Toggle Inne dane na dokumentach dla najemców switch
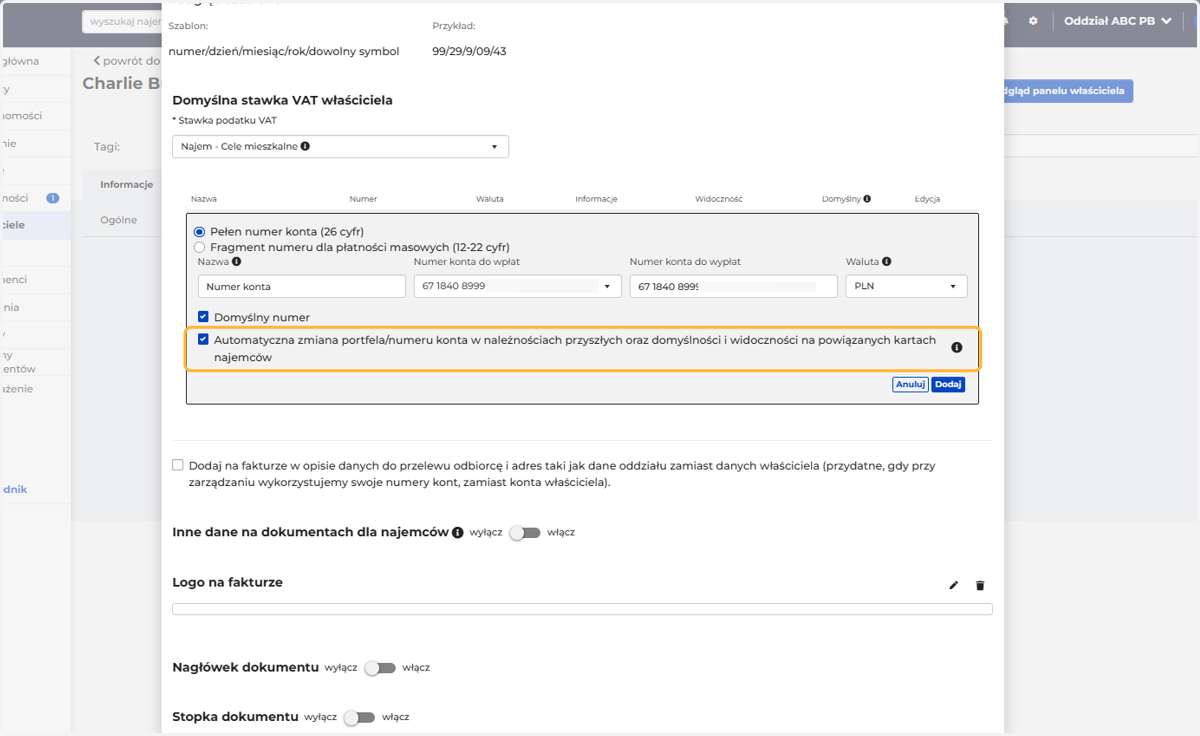This screenshot has width=1200, height=736. [x=524, y=533]
